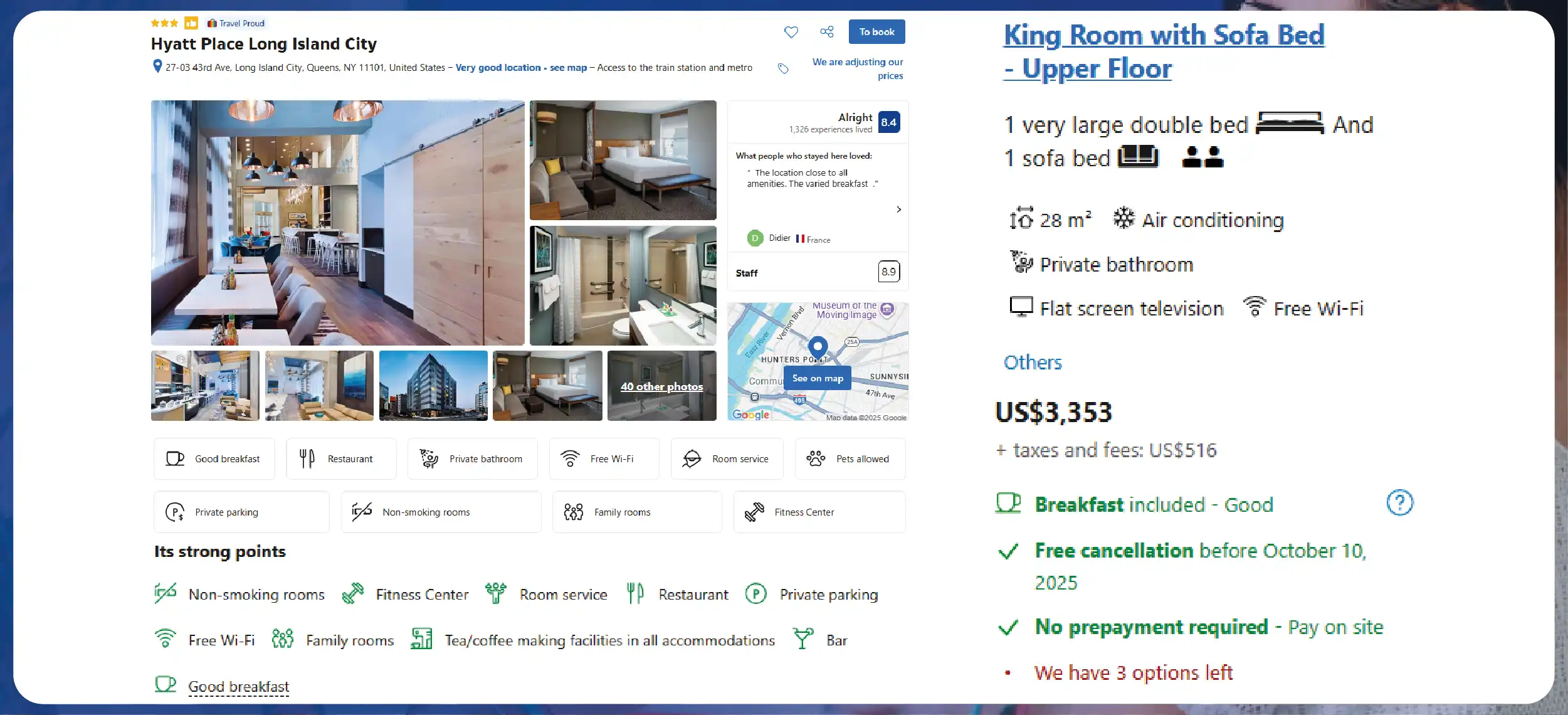Open the 40 other photos link
The image size is (1568, 715).
(661, 386)
